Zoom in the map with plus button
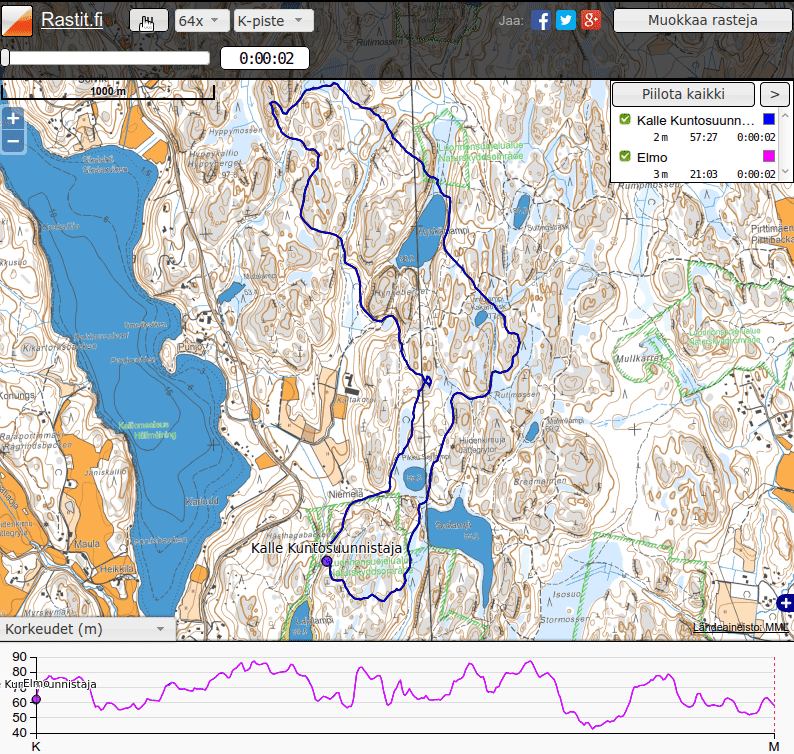Viewport: 794px width, 754px height. 13,117
